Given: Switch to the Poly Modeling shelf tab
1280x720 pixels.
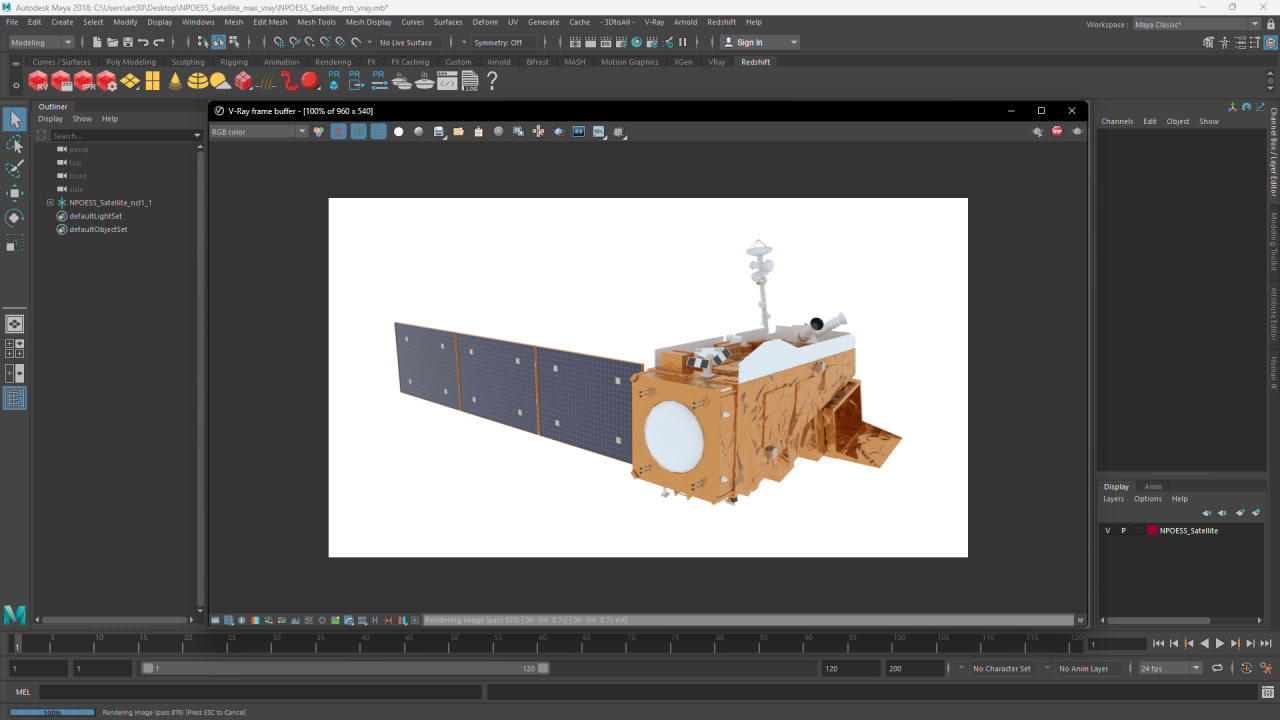Looking at the screenshot, I should (x=131, y=62).
